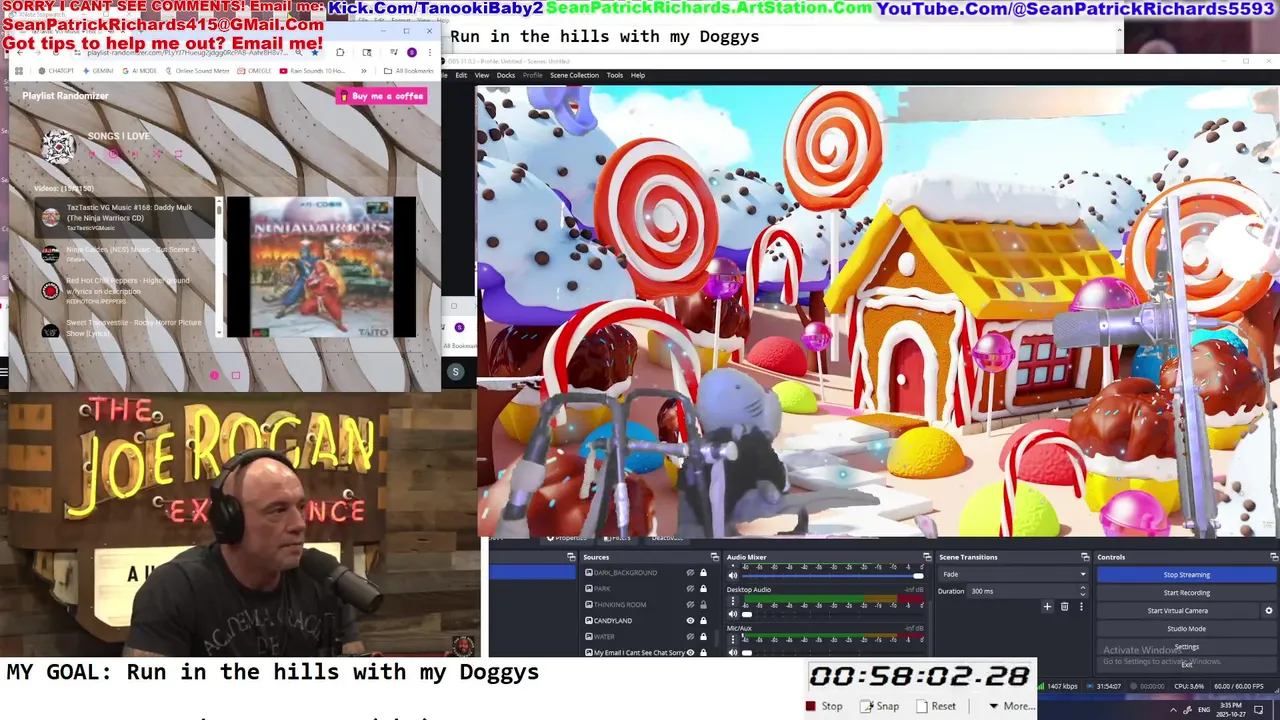Expand the bookmarks overflow chevron
Viewport: 1280px width, 720px height.
point(364,71)
